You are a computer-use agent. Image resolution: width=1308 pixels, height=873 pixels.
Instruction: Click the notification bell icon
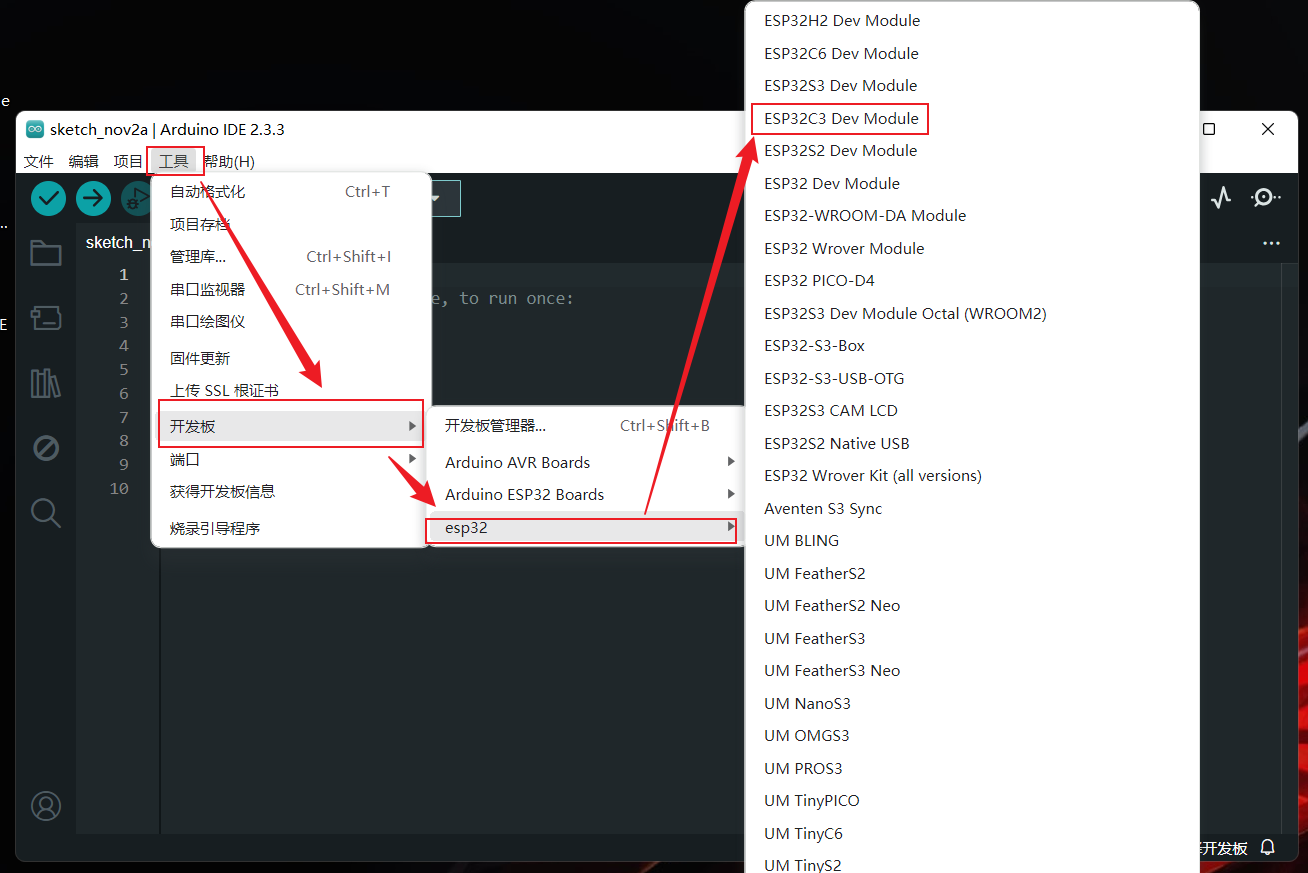1268,847
